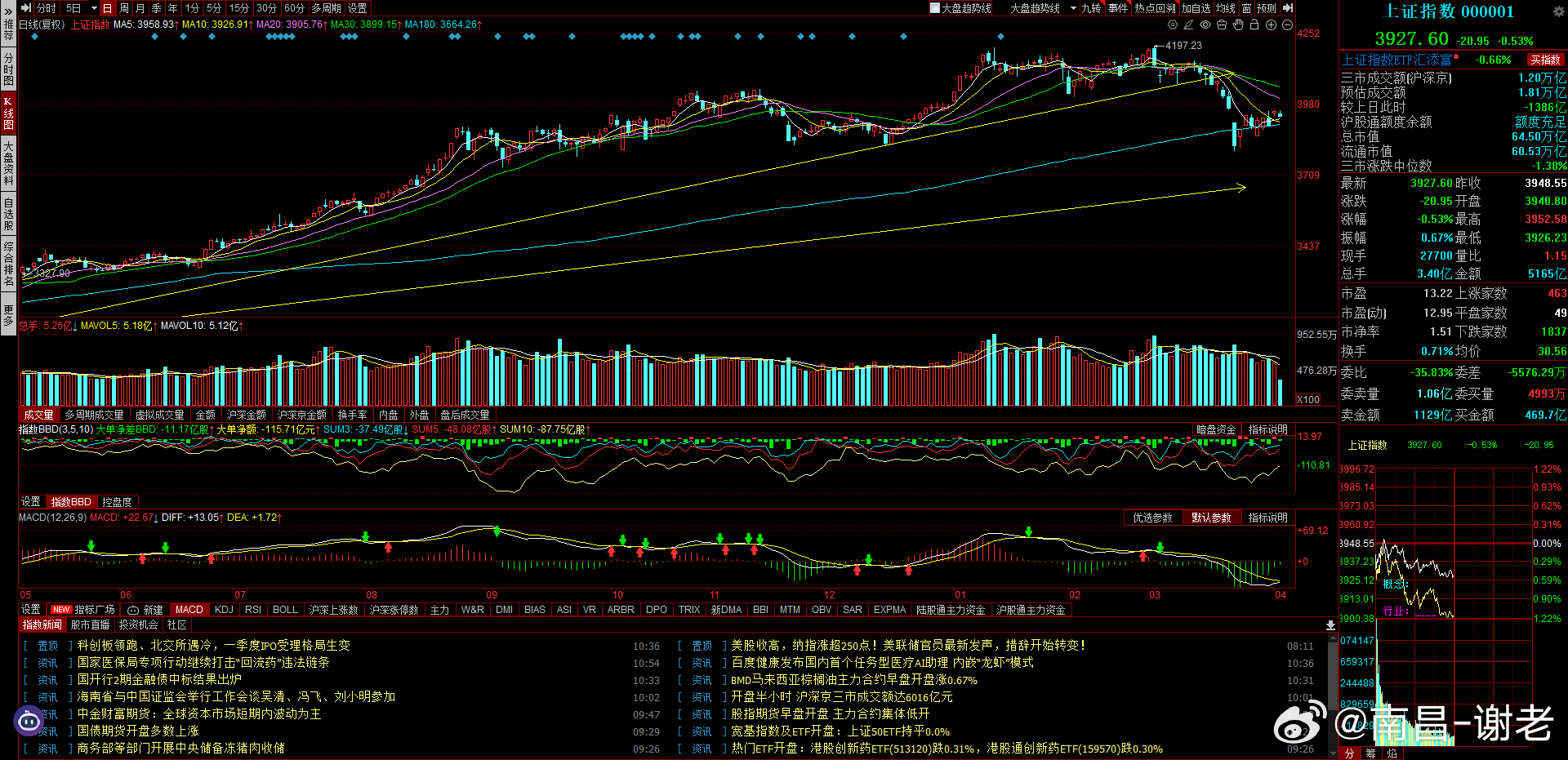Screen dimensions: 1568x760
Task: Select the 周 weekly timeframe
Action: 124,8
